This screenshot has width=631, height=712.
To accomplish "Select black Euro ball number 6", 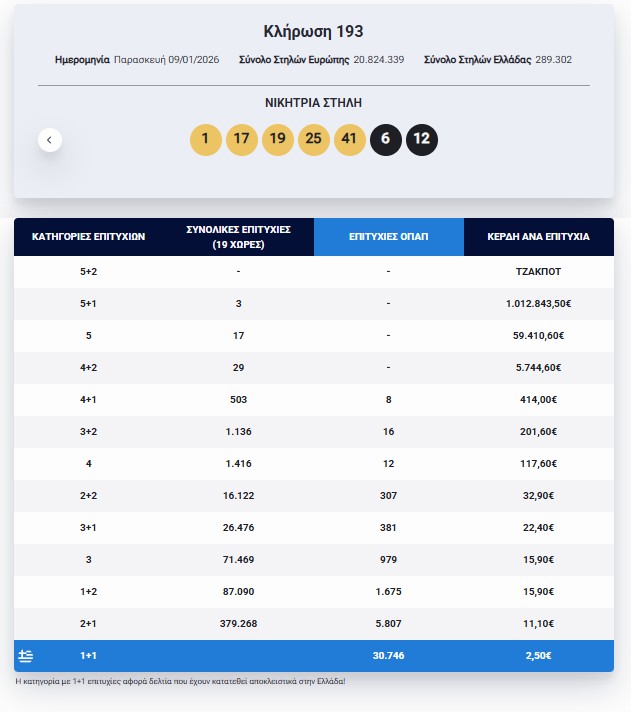I will click(385, 139).
